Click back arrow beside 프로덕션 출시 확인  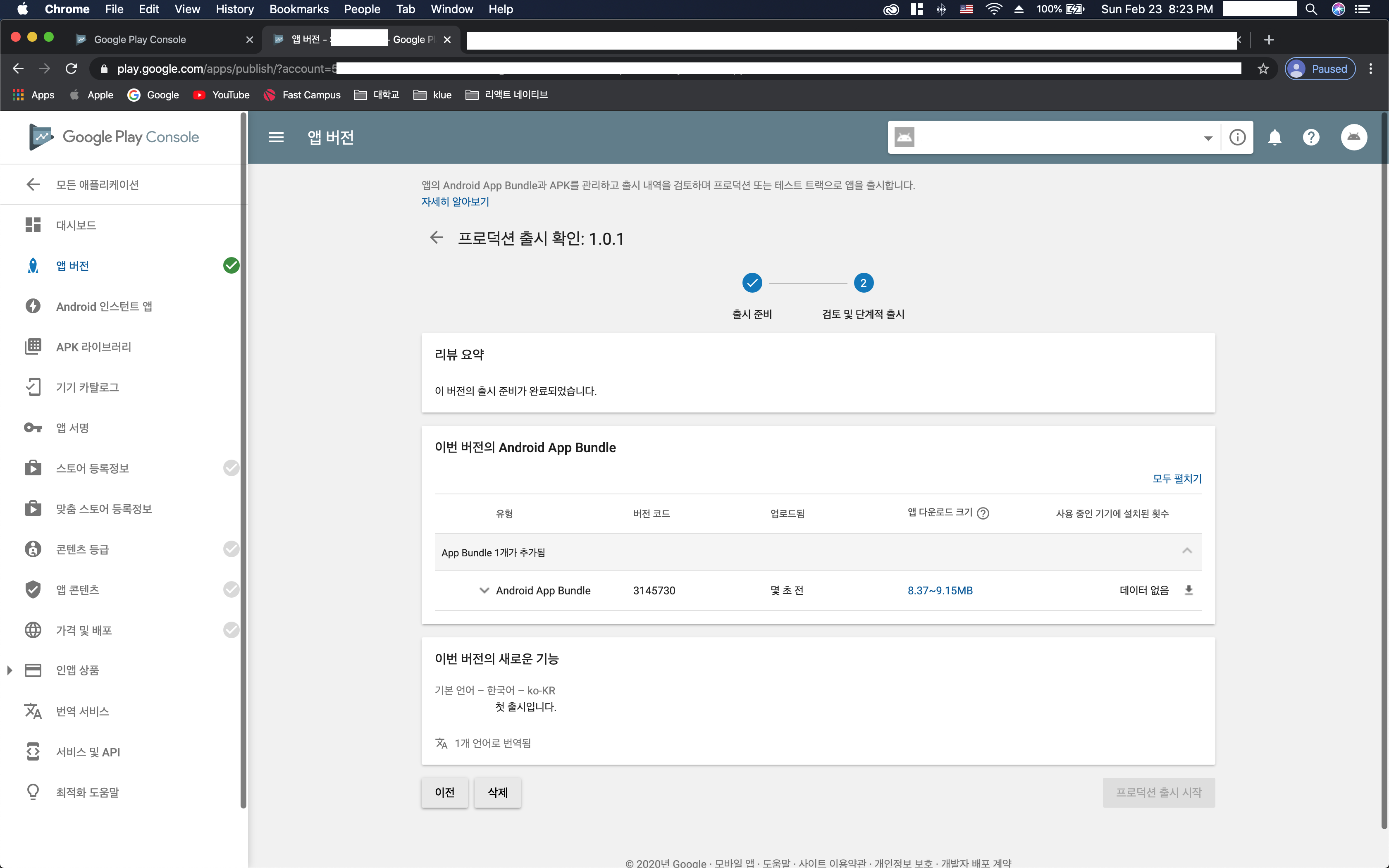coord(437,238)
